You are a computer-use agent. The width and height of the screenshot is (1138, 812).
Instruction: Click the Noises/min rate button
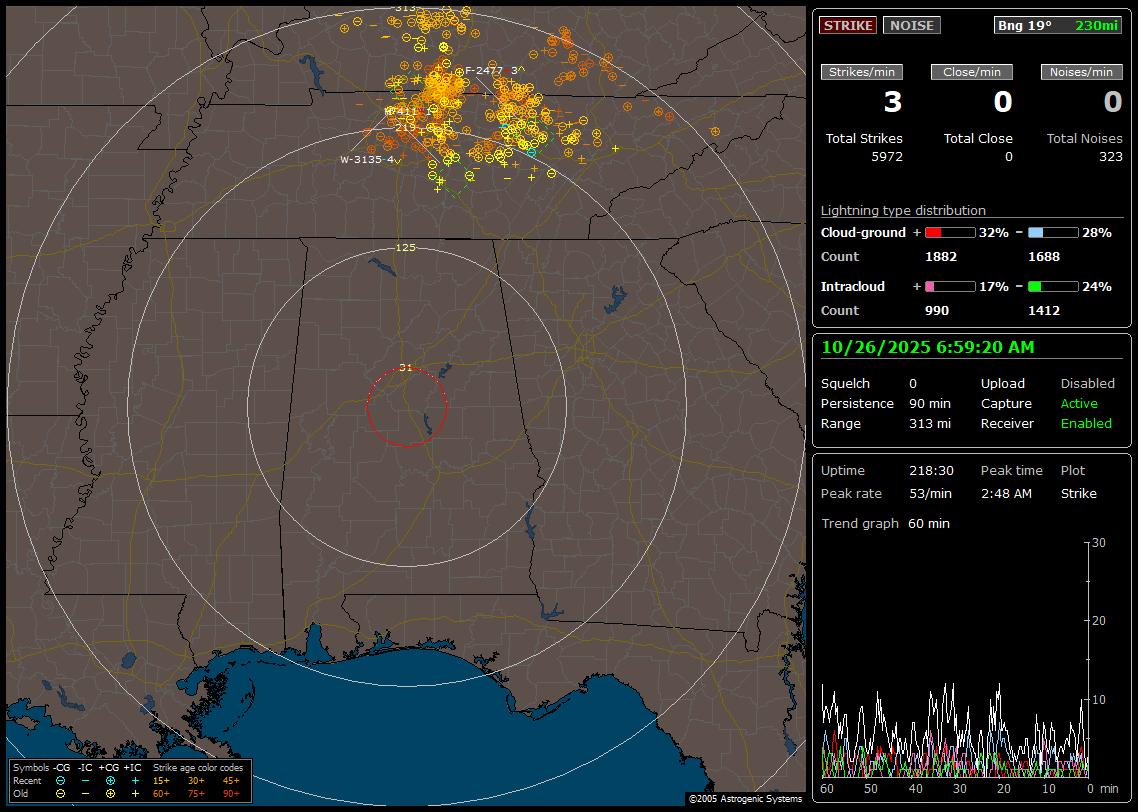(x=1081, y=72)
